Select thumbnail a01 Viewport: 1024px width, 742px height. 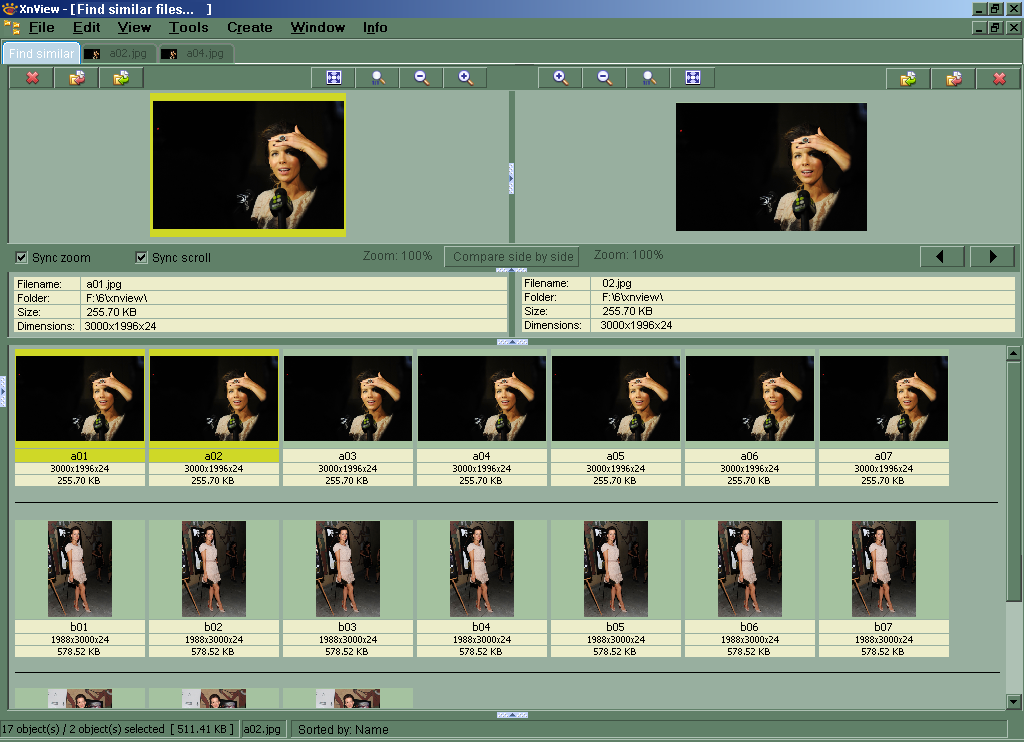pyautogui.click(x=80, y=418)
